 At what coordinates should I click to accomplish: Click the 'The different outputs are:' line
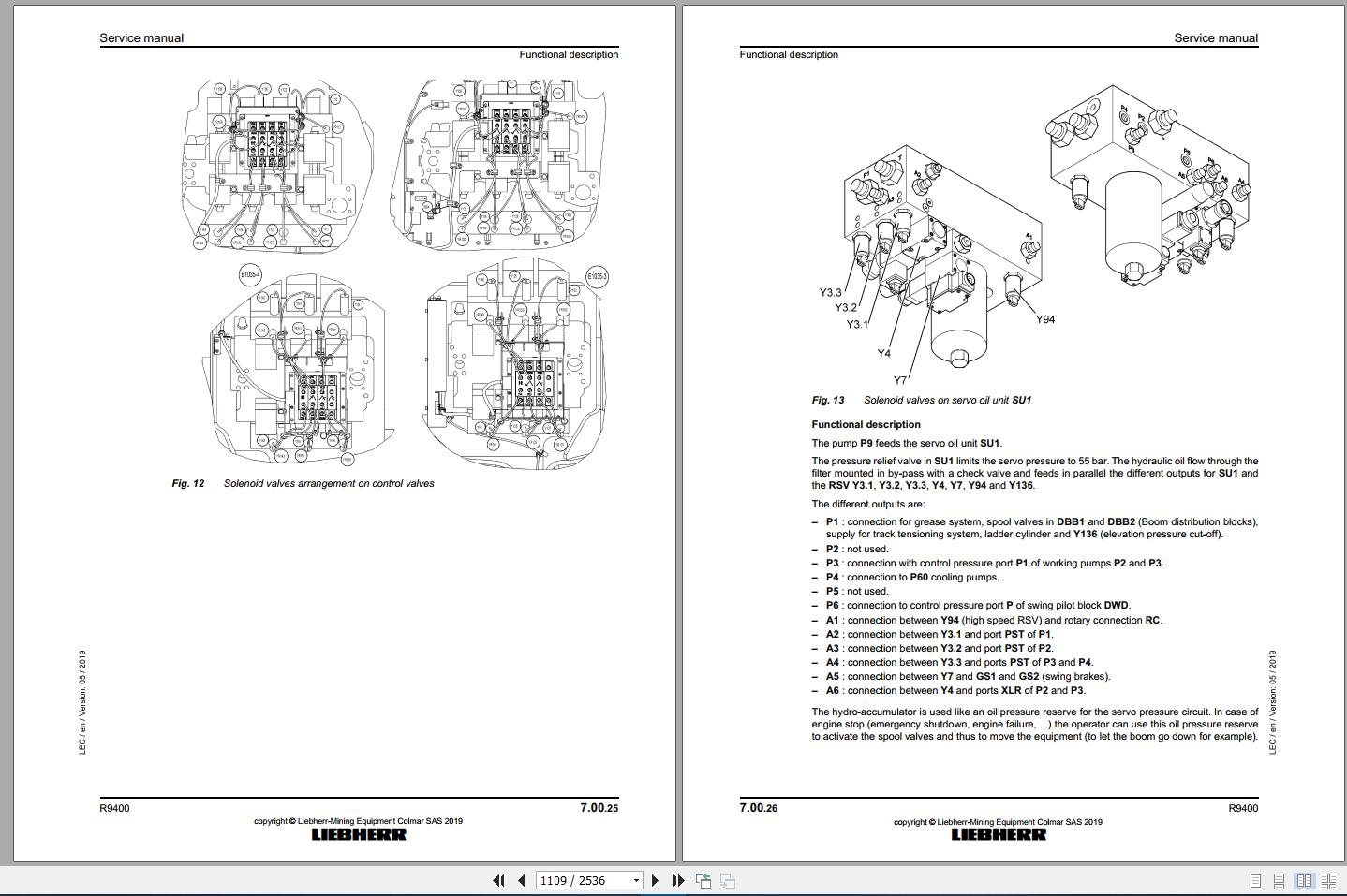click(x=868, y=504)
